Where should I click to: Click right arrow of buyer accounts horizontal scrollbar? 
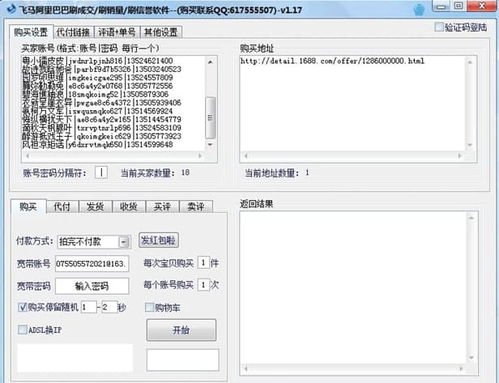200,155
